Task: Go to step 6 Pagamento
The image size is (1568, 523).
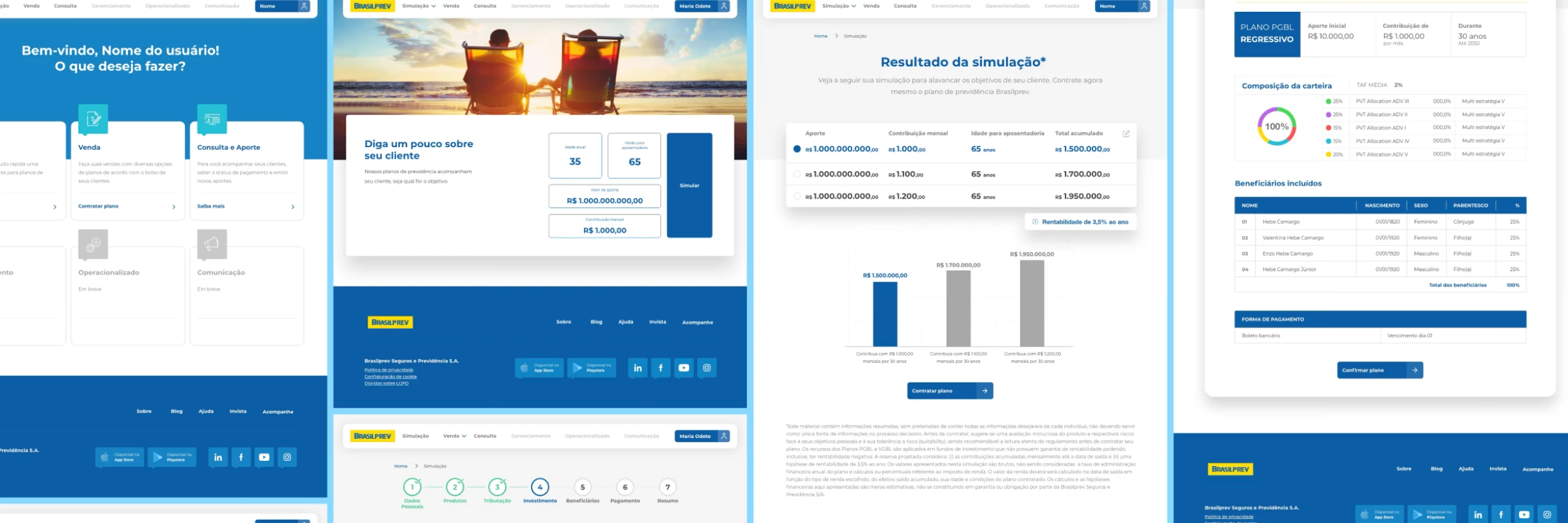Action: [x=625, y=487]
